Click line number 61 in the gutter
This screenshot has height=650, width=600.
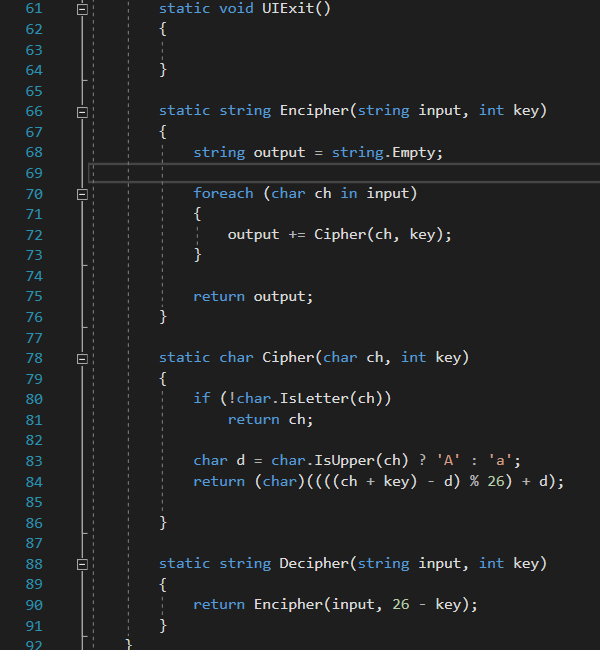[x=34, y=8]
